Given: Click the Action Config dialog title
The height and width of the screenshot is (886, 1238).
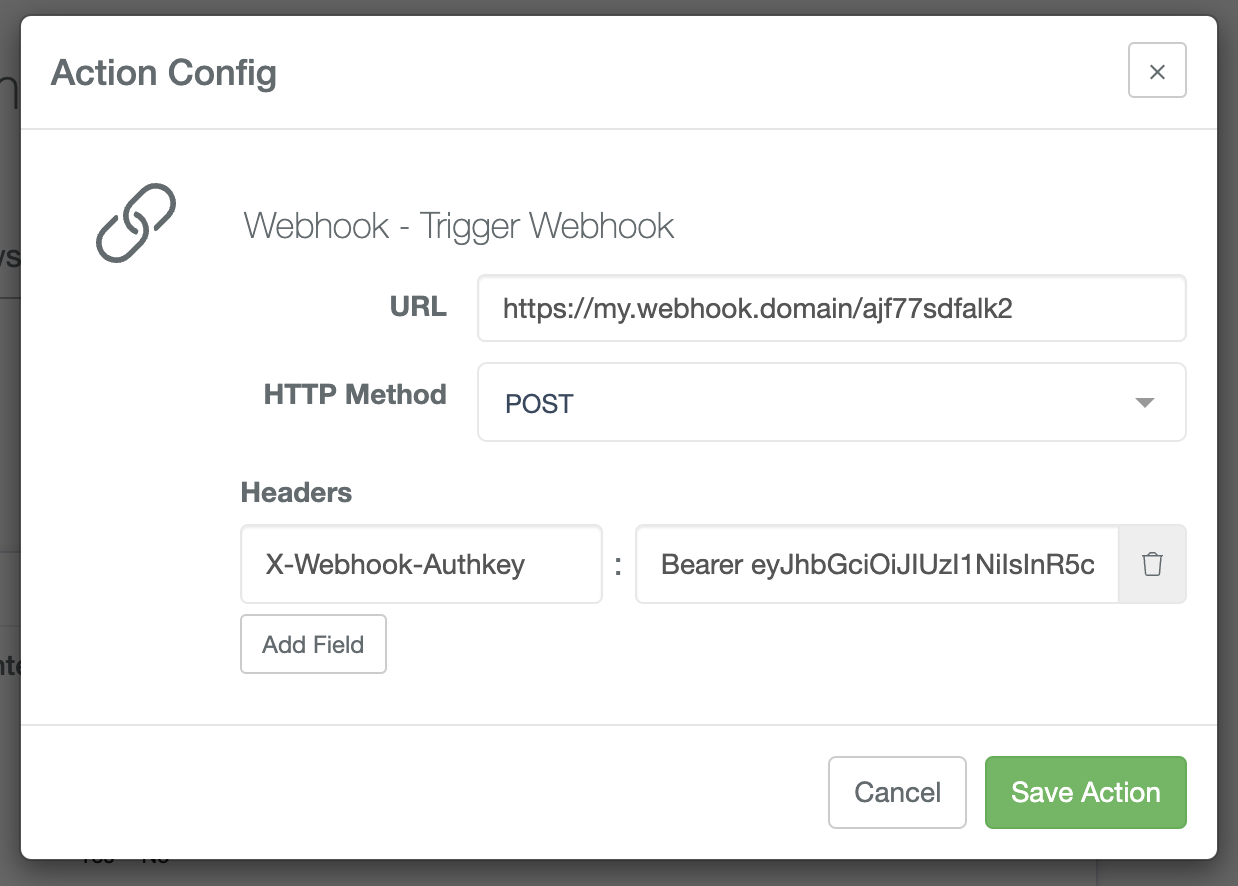Looking at the screenshot, I should (164, 72).
